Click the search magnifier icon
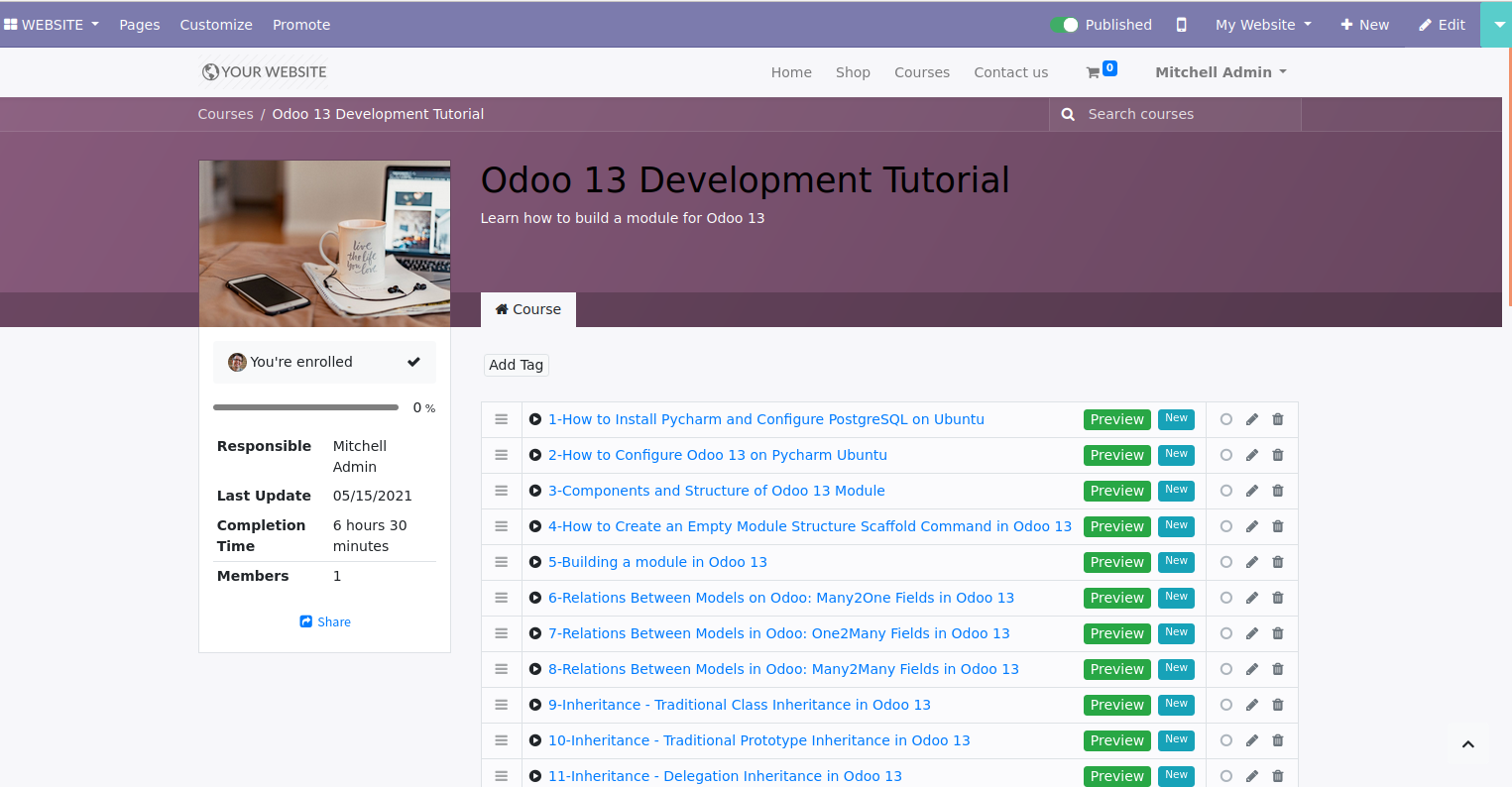Image resolution: width=1512 pixels, height=787 pixels. (1068, 114)
